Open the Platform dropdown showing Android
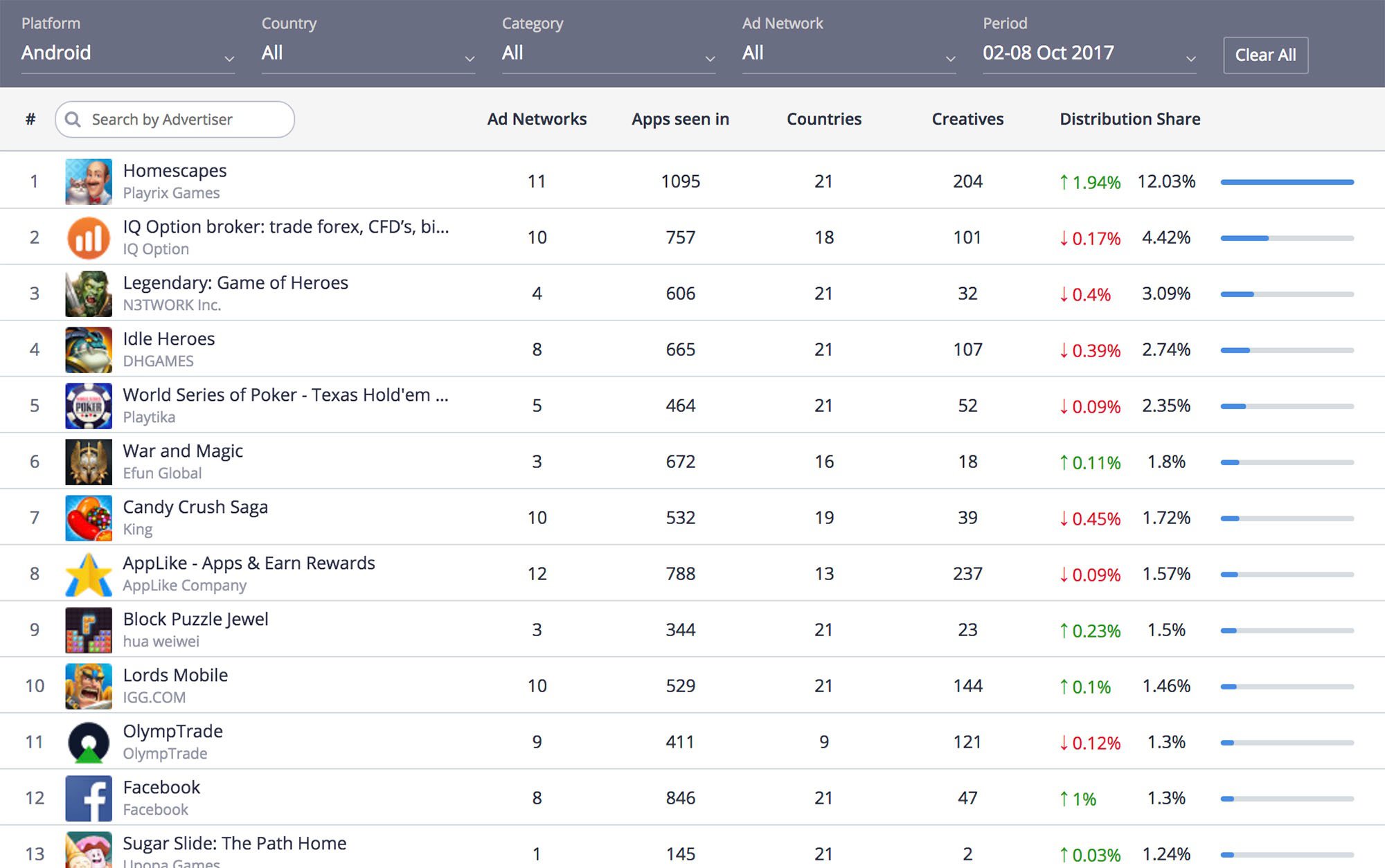The width and height of the screenshot is (1385, 868). pos(128,54)
